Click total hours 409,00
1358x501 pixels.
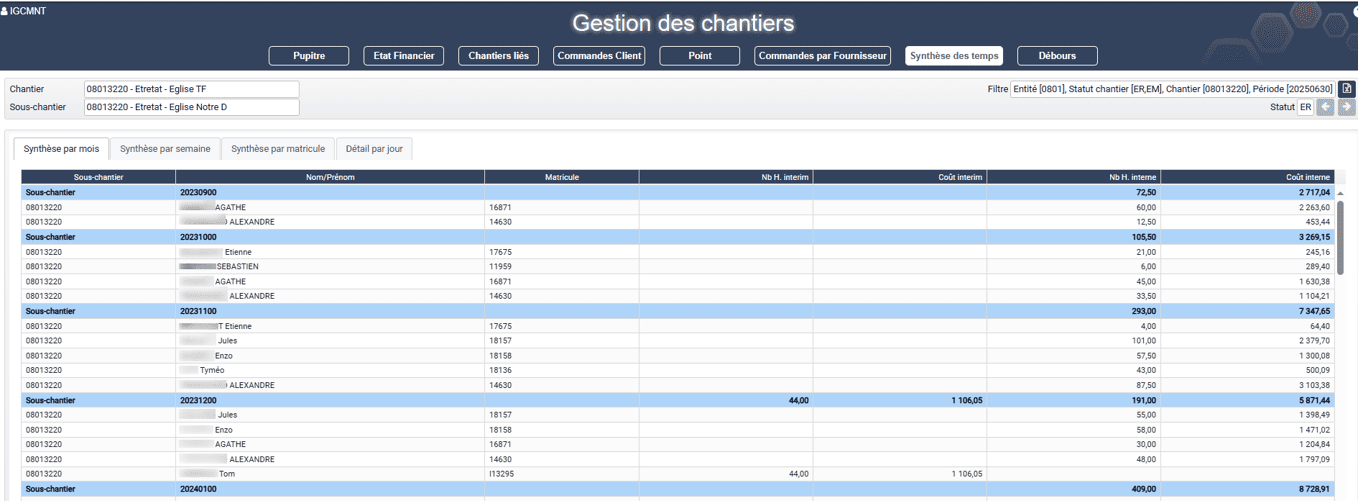point(1143,489)
